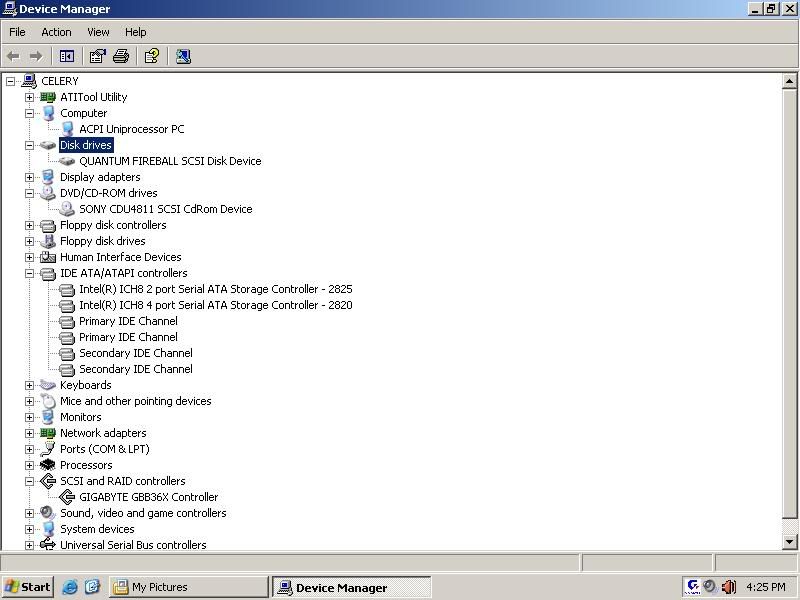Image resolution: width=800 pixels, height=600 pixels.
Task: Click the Gigabyte tray icon
Action: [693, 586]
